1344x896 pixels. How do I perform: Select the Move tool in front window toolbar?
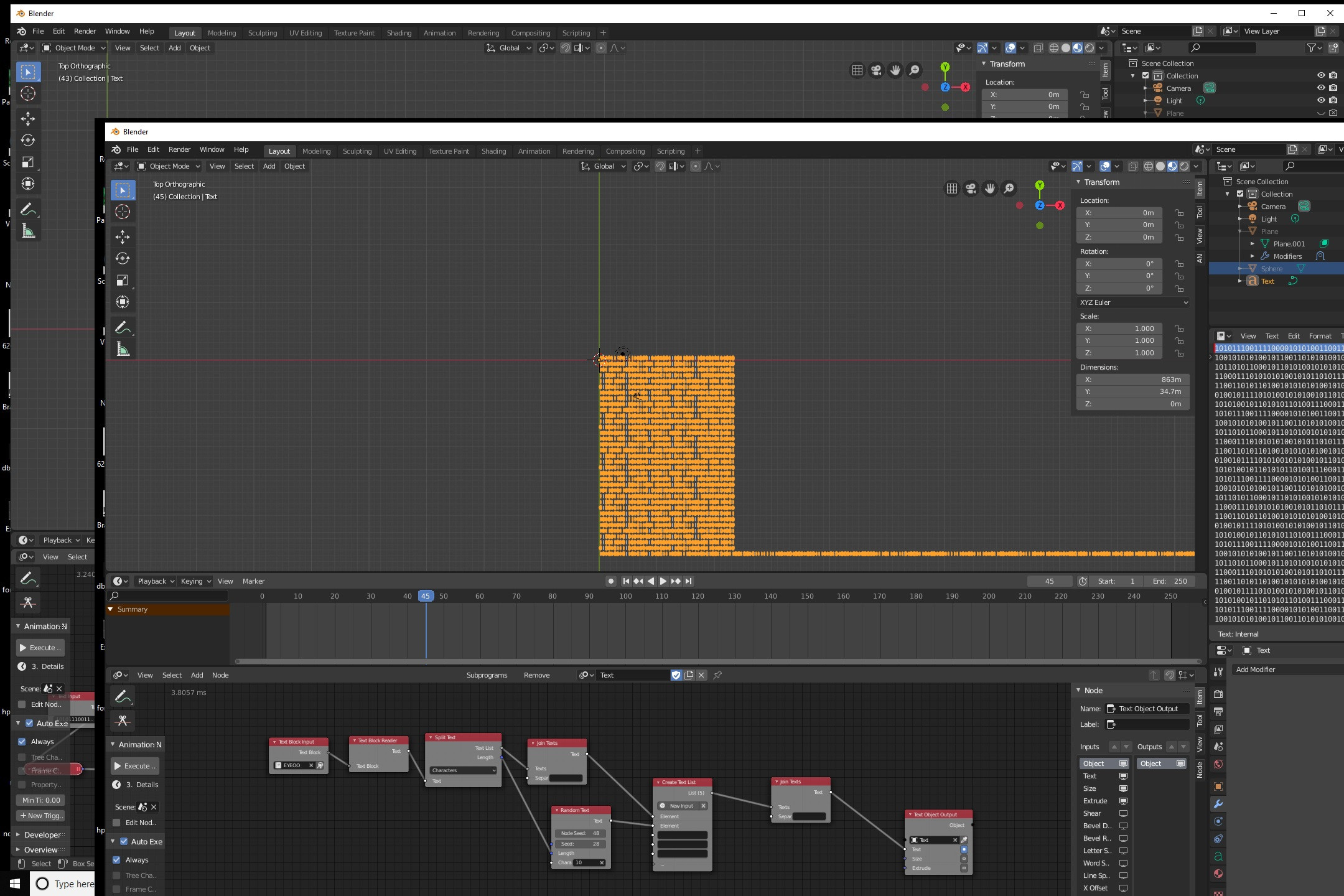[x=123, y=236]
